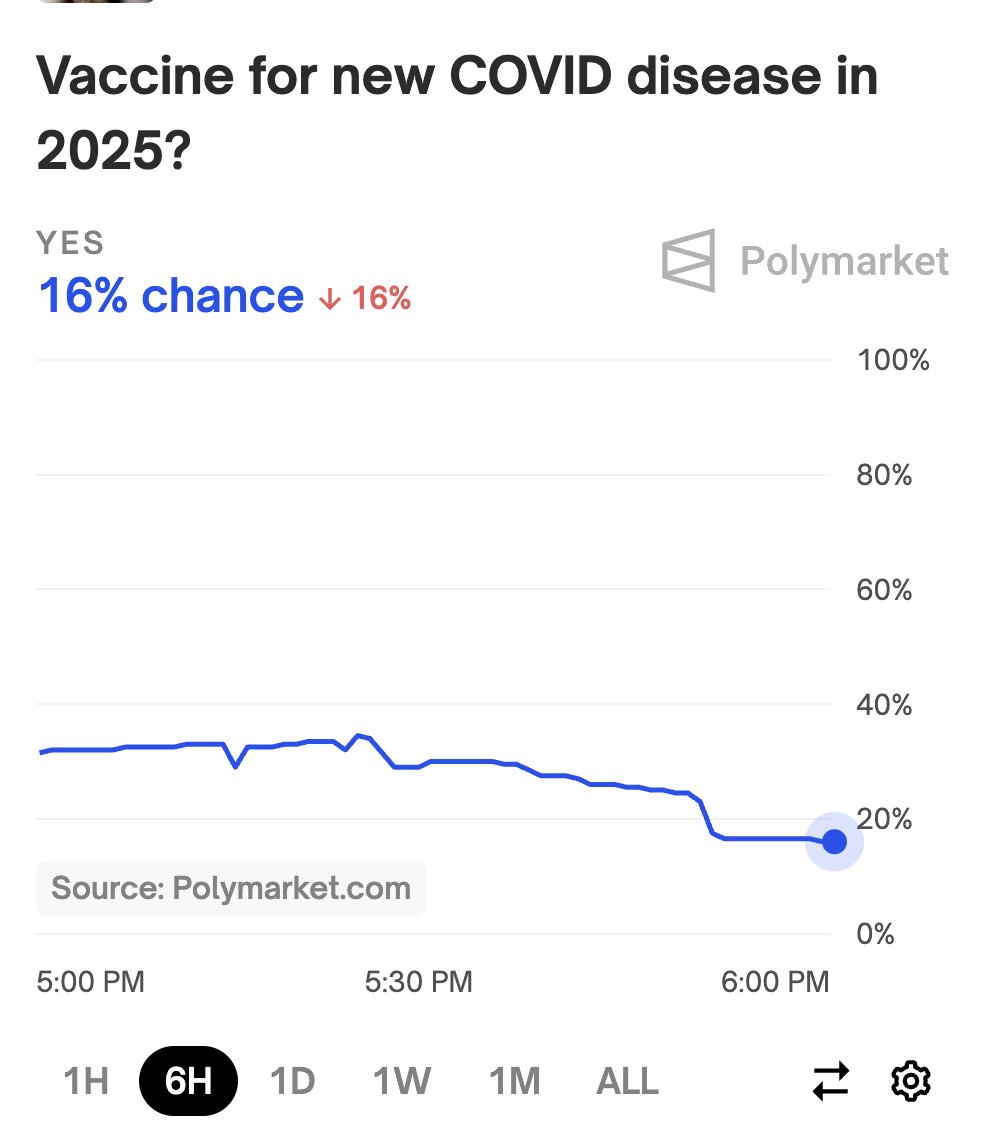Select the 6H time range

pyautogui.click(x=188, y=1080)
